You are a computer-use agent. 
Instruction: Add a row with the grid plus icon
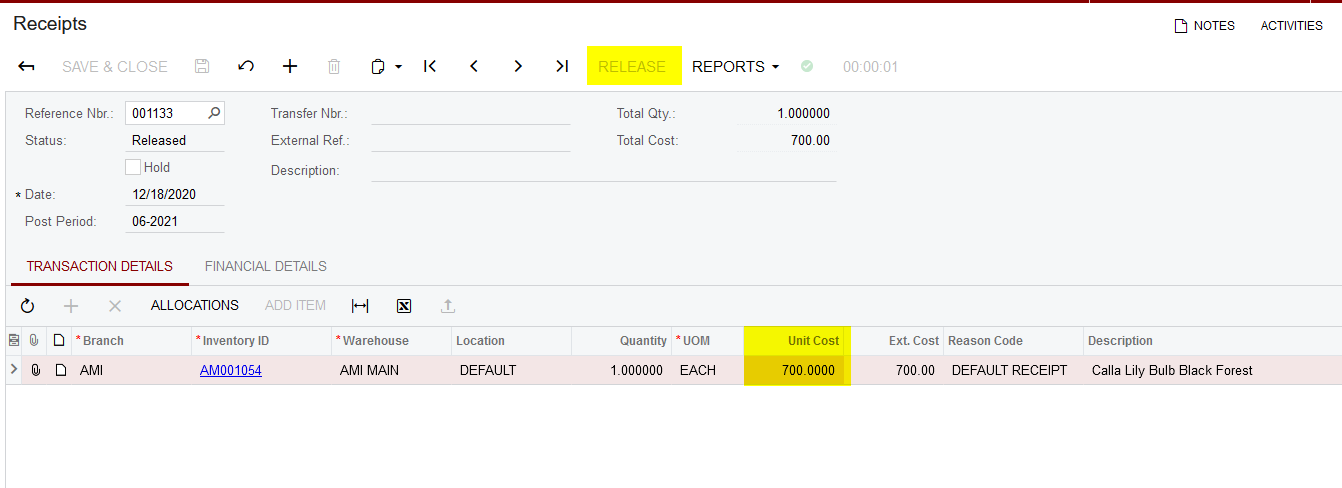click(x=71, y=306)
